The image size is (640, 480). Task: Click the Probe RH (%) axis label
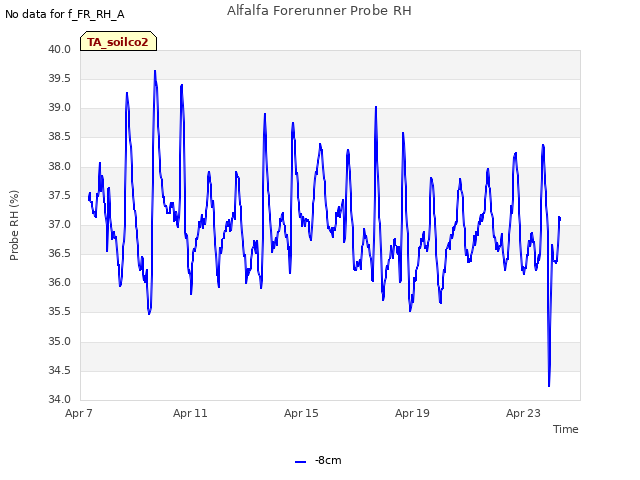[x=14, y=225]
